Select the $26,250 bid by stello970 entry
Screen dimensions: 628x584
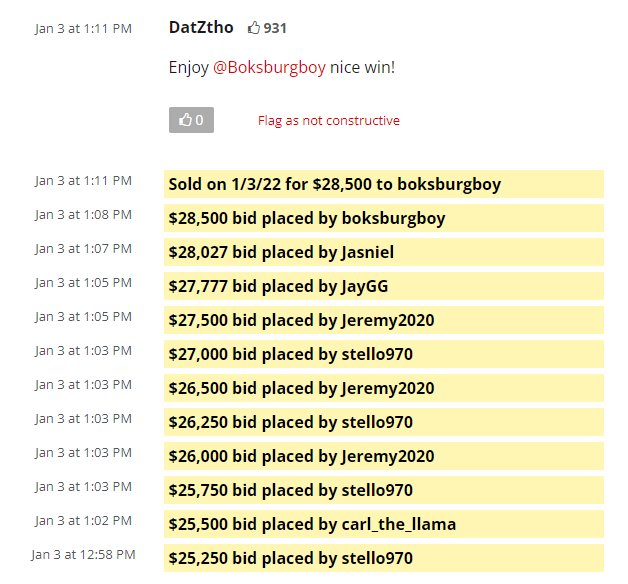[x=384, y=422]
